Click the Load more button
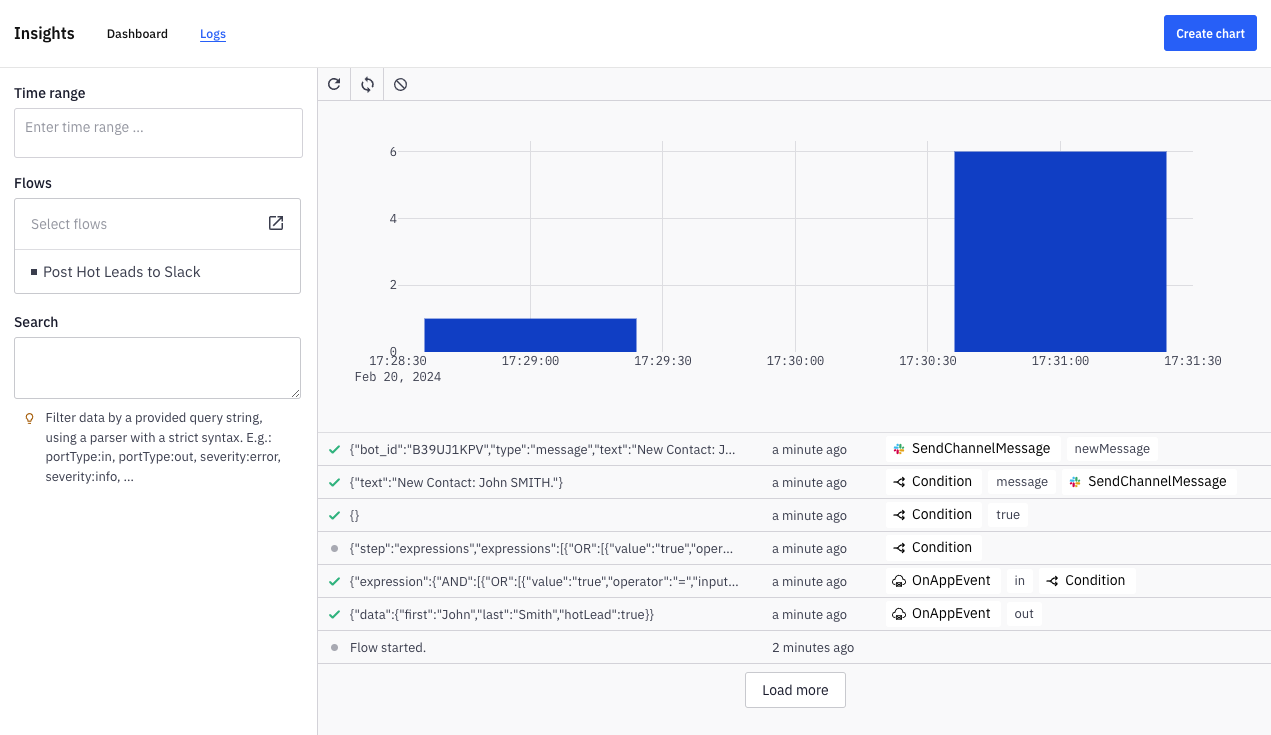Viewport: 1271px width, 735px height. pos(795,690)
